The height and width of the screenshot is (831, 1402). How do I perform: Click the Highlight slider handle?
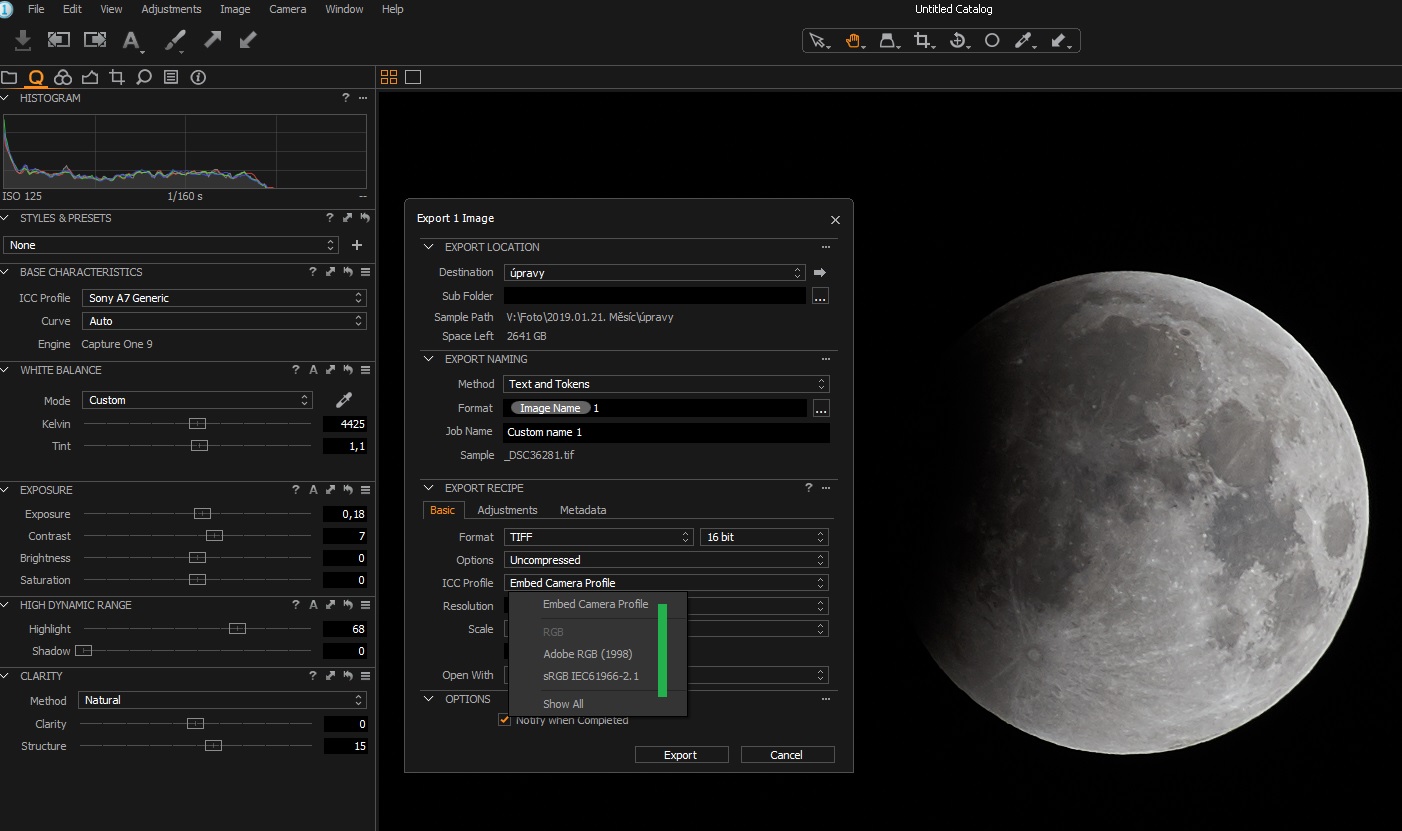click(237, 629)
